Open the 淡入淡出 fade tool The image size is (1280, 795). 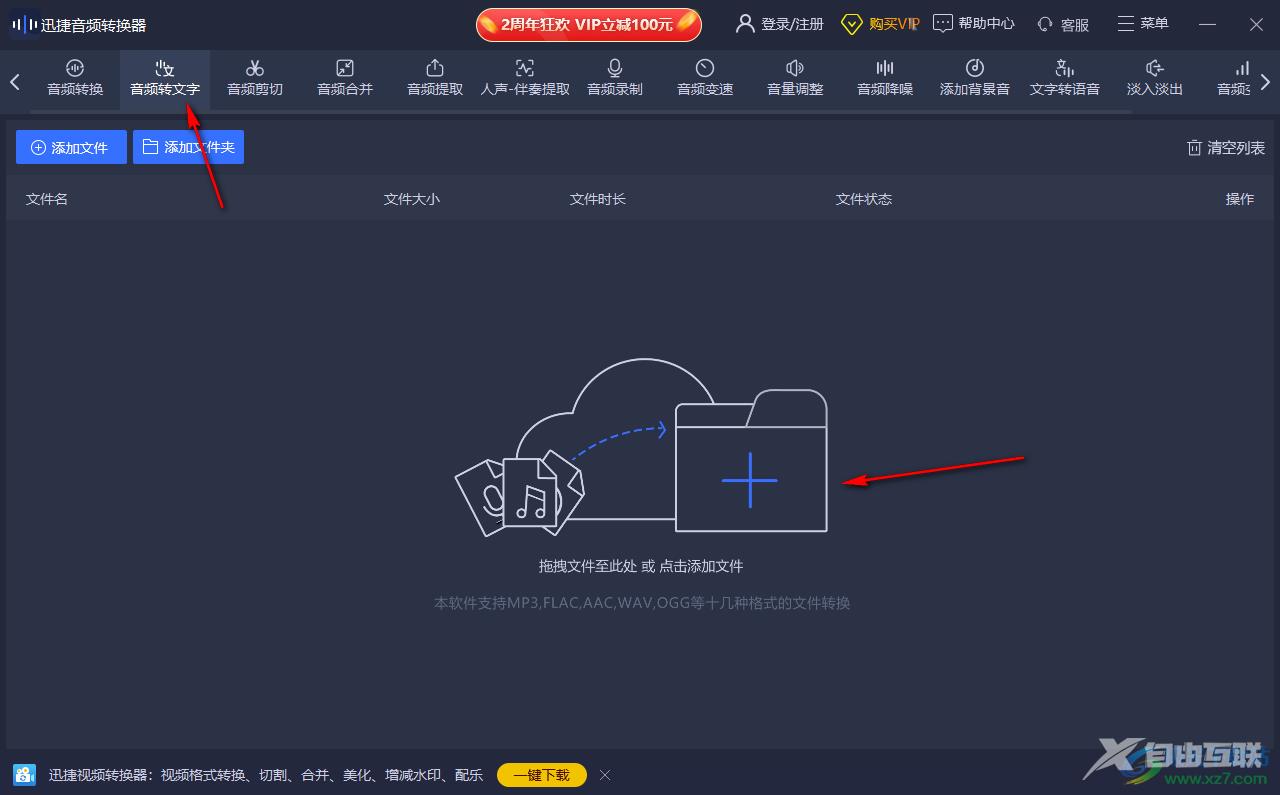coord(1155,78)
